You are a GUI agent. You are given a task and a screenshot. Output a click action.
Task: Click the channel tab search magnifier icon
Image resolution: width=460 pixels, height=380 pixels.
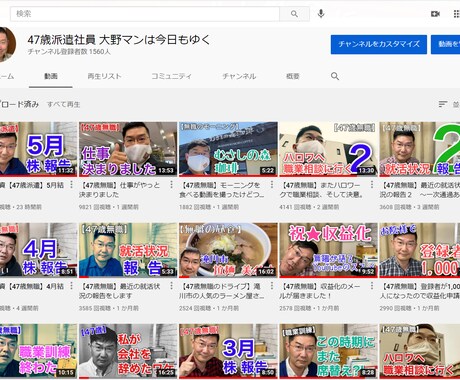(x=335, y=76)
